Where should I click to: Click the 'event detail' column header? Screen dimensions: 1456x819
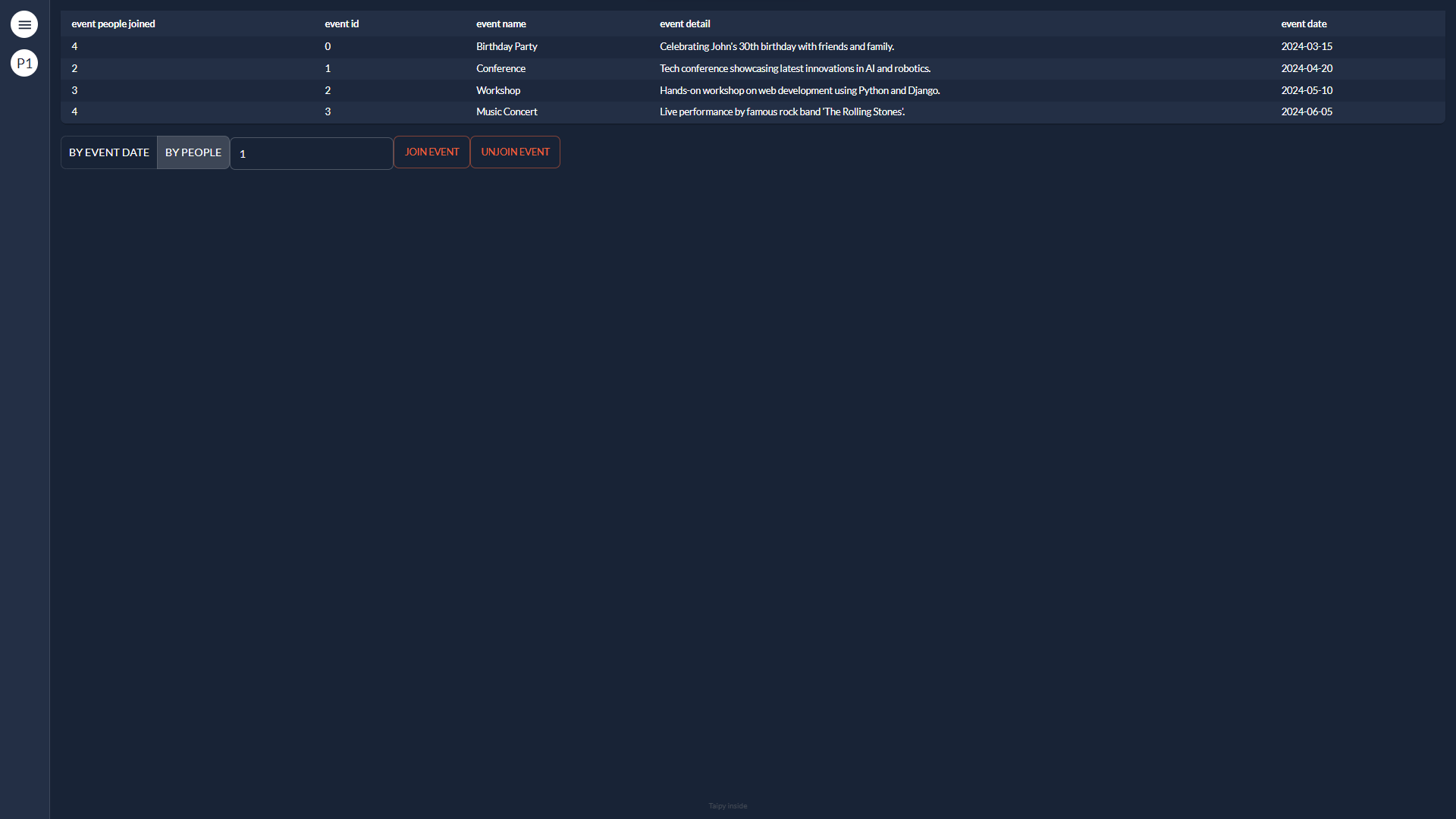coord(685,24)
